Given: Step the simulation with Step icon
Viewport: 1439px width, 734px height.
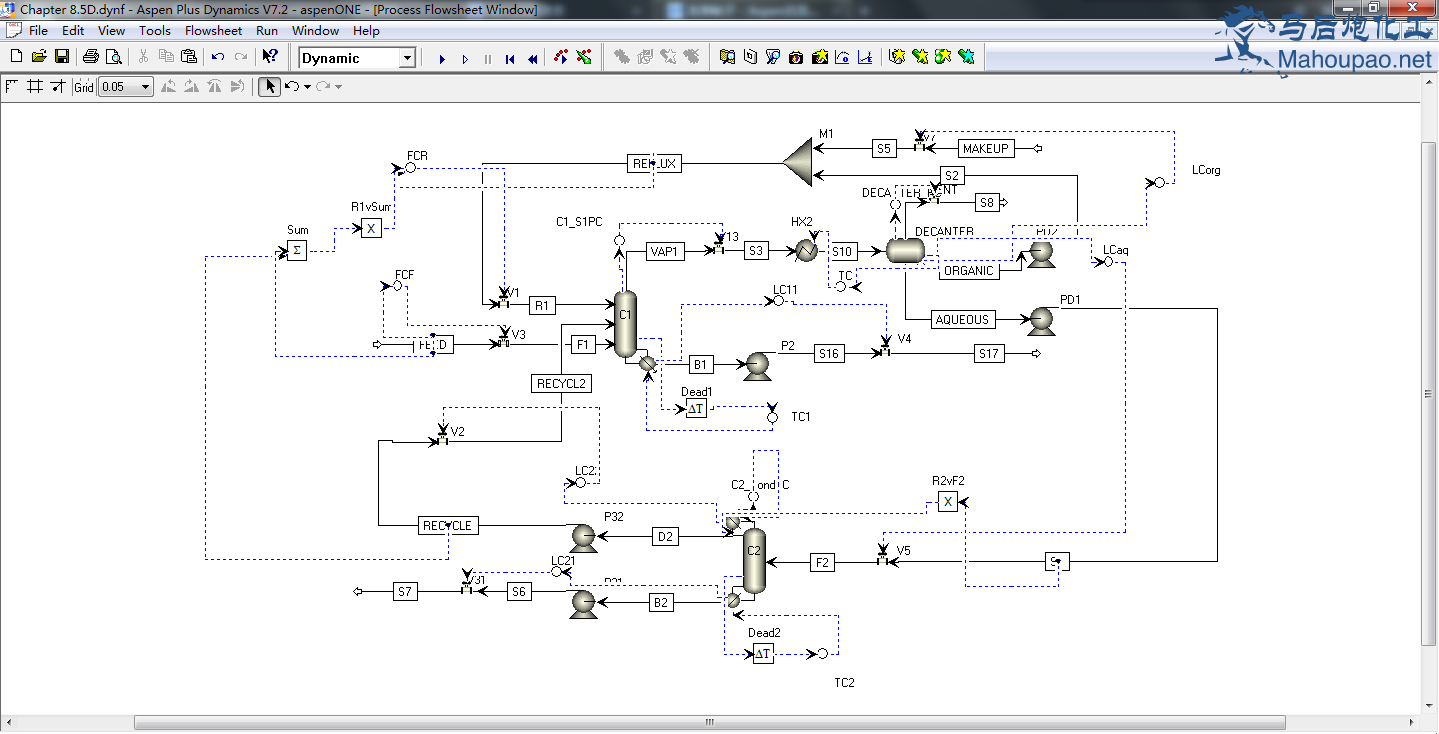Looking at the screenshot, I should pyautogui.click(x=465, y=59).
